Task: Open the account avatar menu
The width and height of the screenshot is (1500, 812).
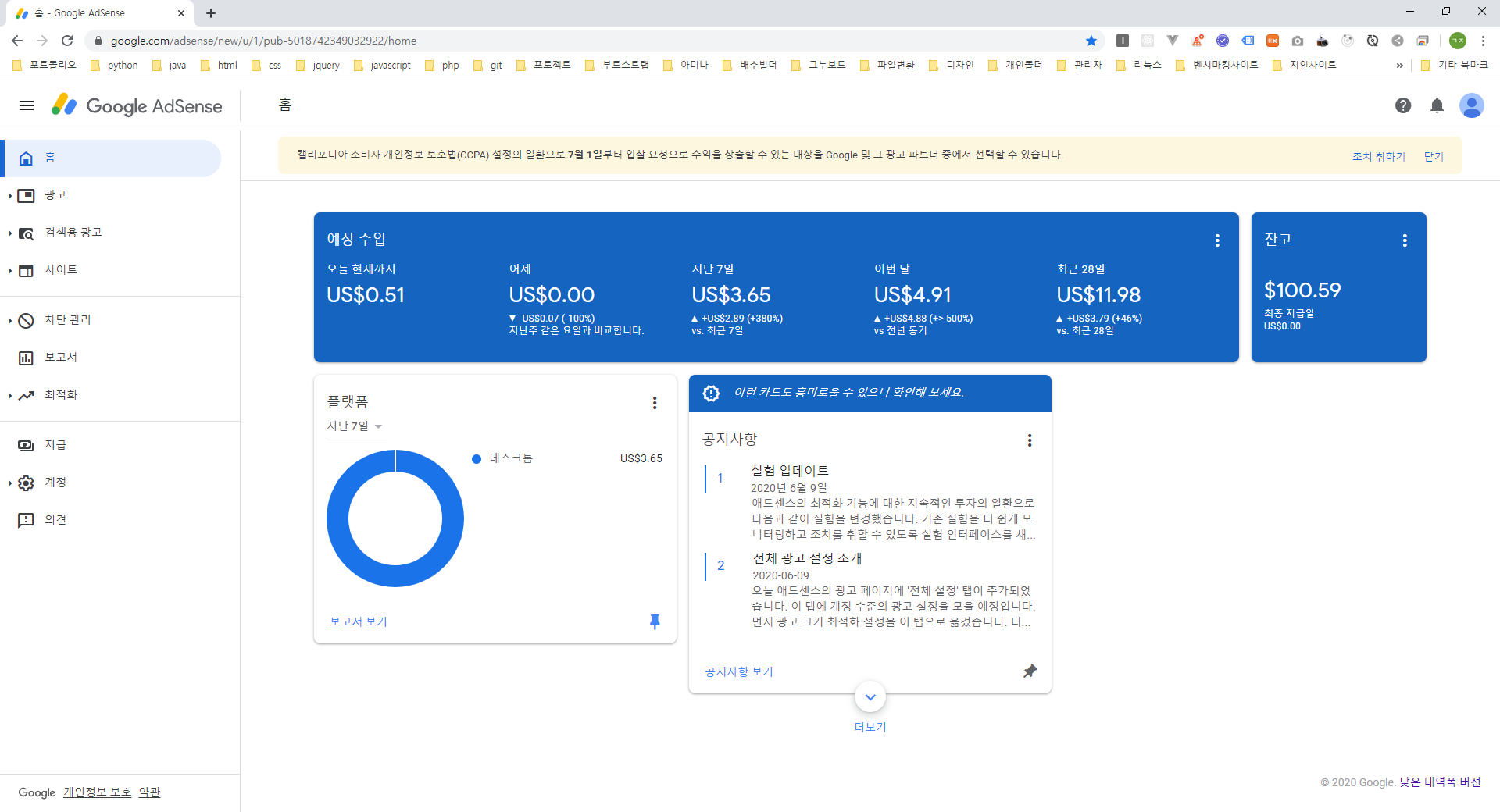Action: point(1472,105)
